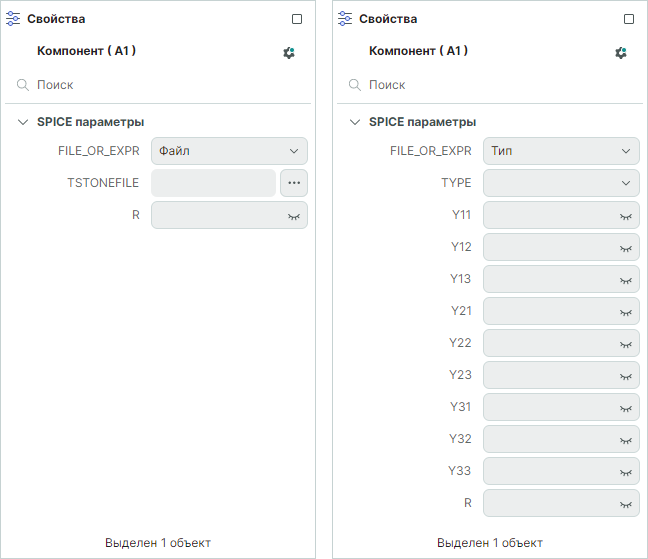Click the maximize square of right panel
648x559 pixels.
[629, 19]
